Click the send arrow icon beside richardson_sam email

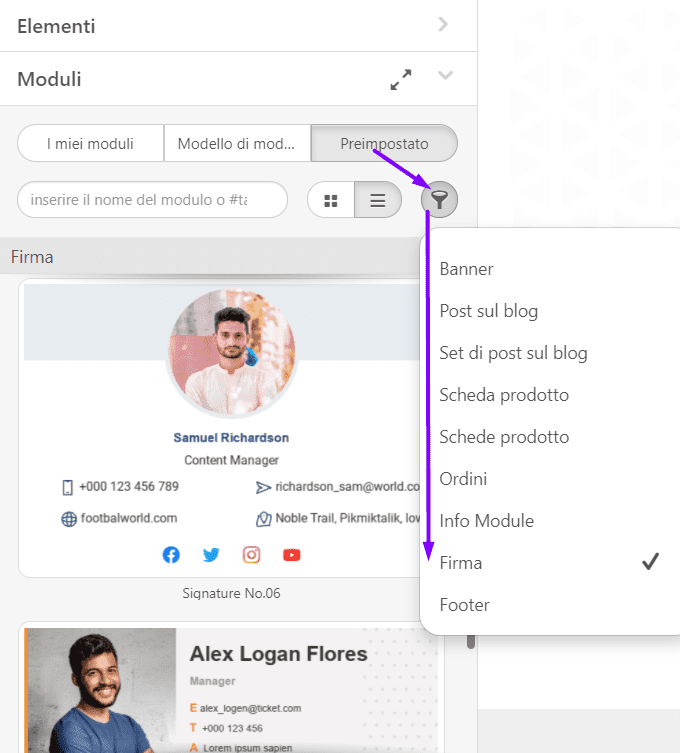pyautogui.click(x=263, y=488)
